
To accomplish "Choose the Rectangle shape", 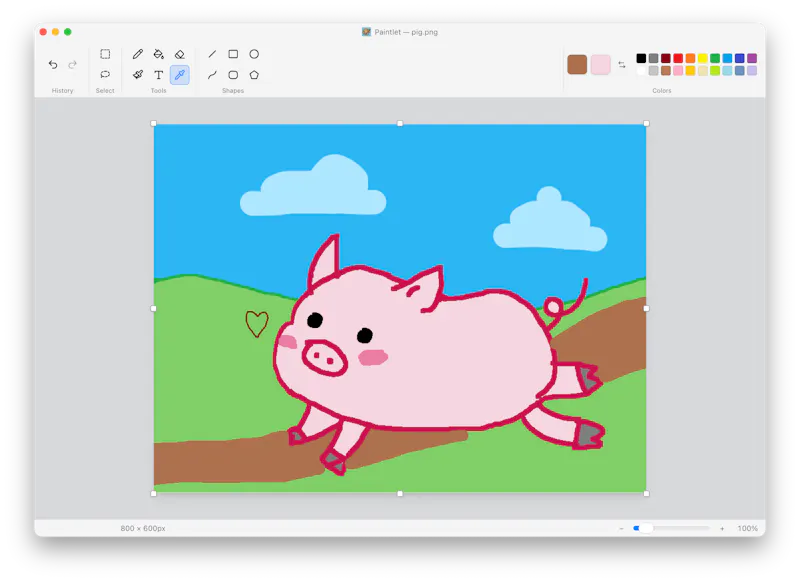I will [233, 54].
